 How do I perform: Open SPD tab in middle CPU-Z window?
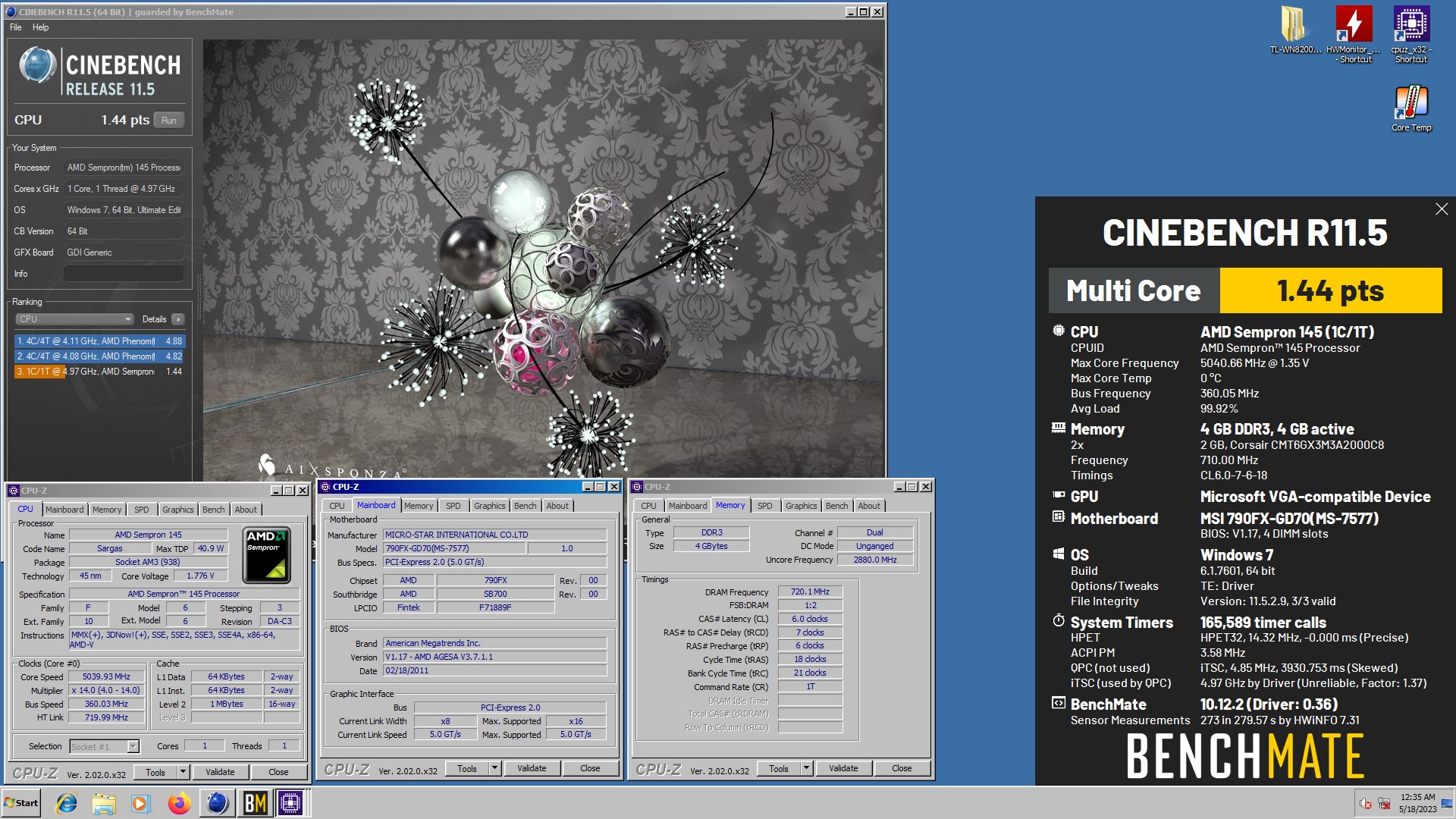[x=453, y=506]
